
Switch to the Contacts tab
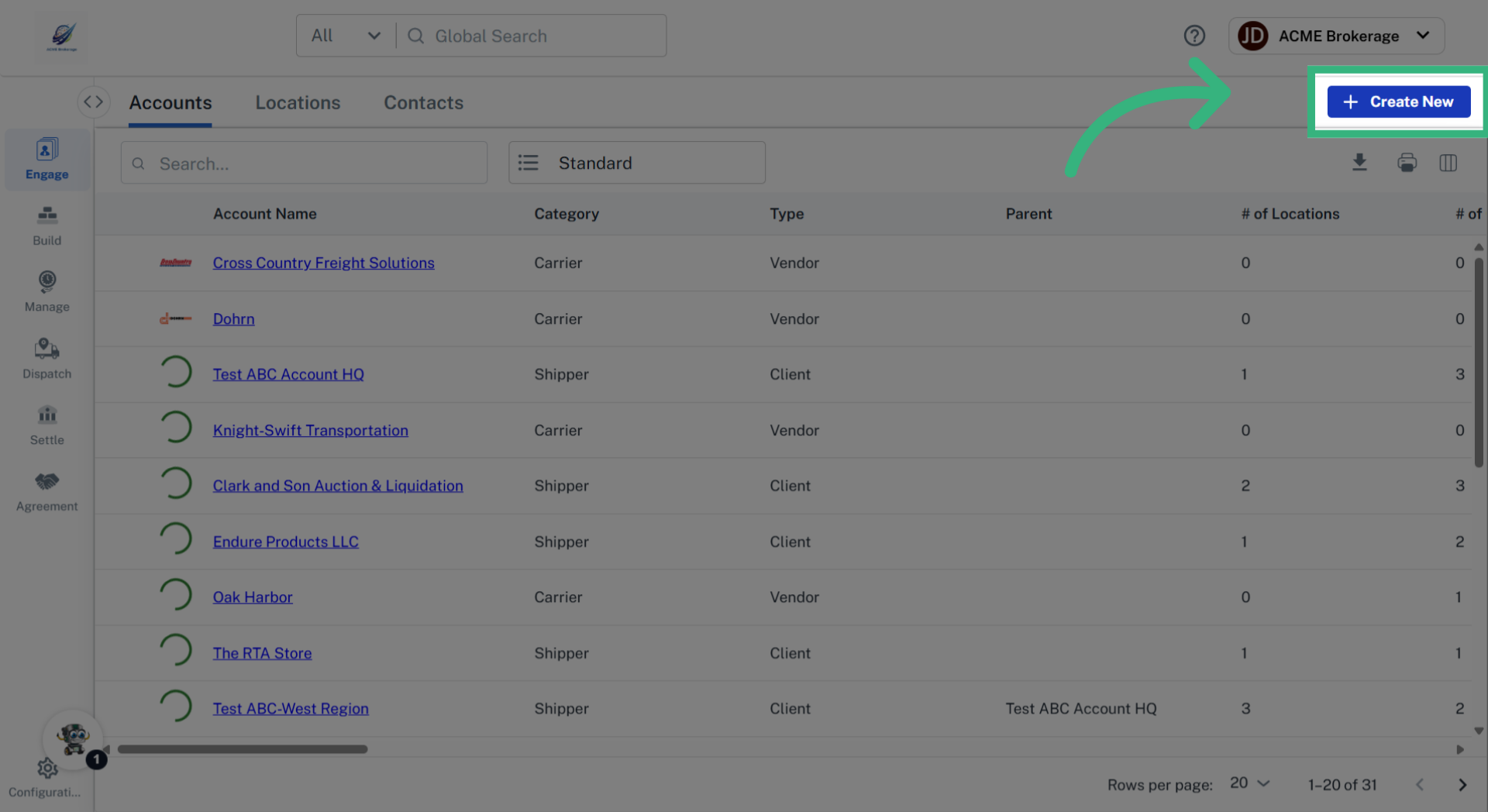coord(423,102)
